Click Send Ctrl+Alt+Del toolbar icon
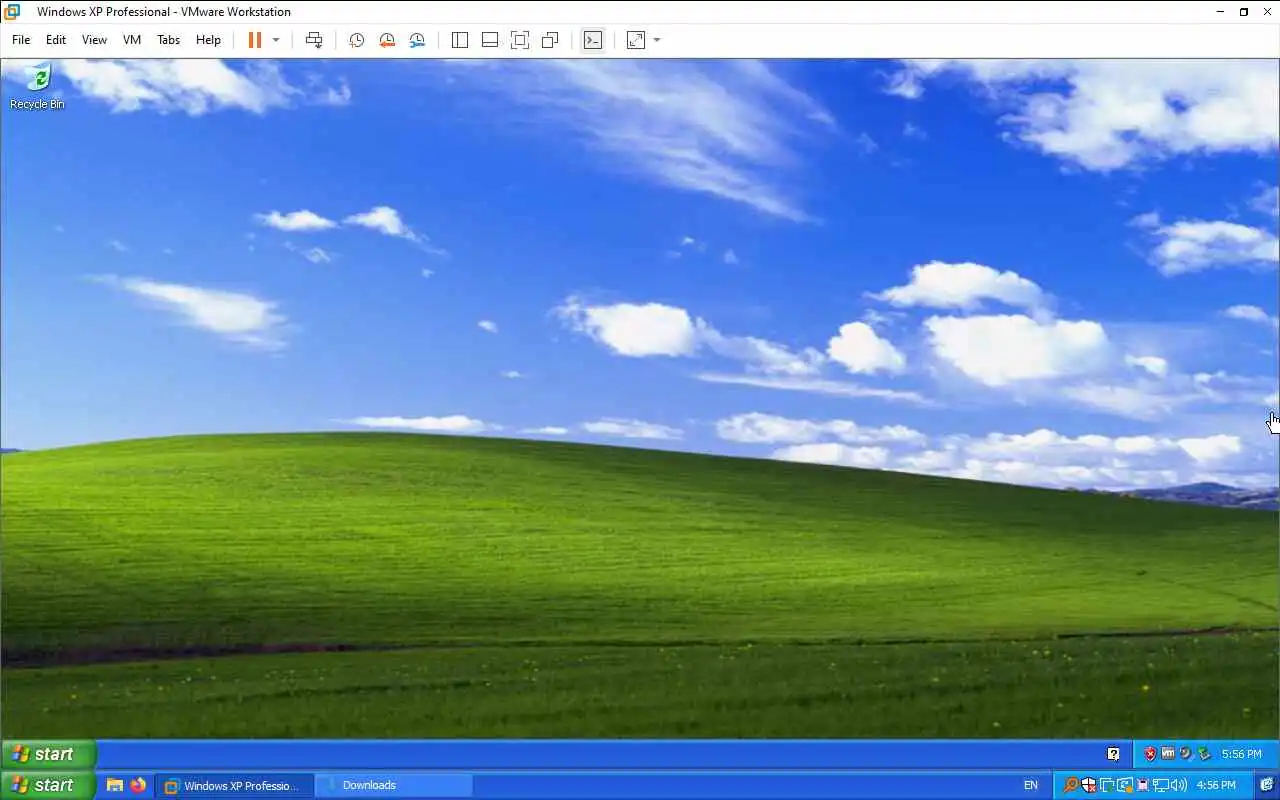 [314, 40]
